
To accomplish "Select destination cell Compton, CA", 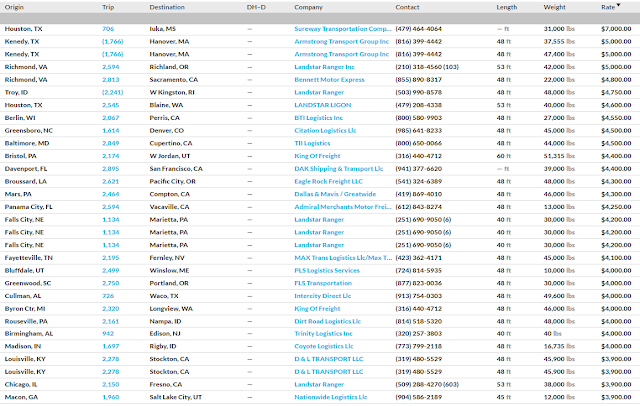I will coord(169,194).
